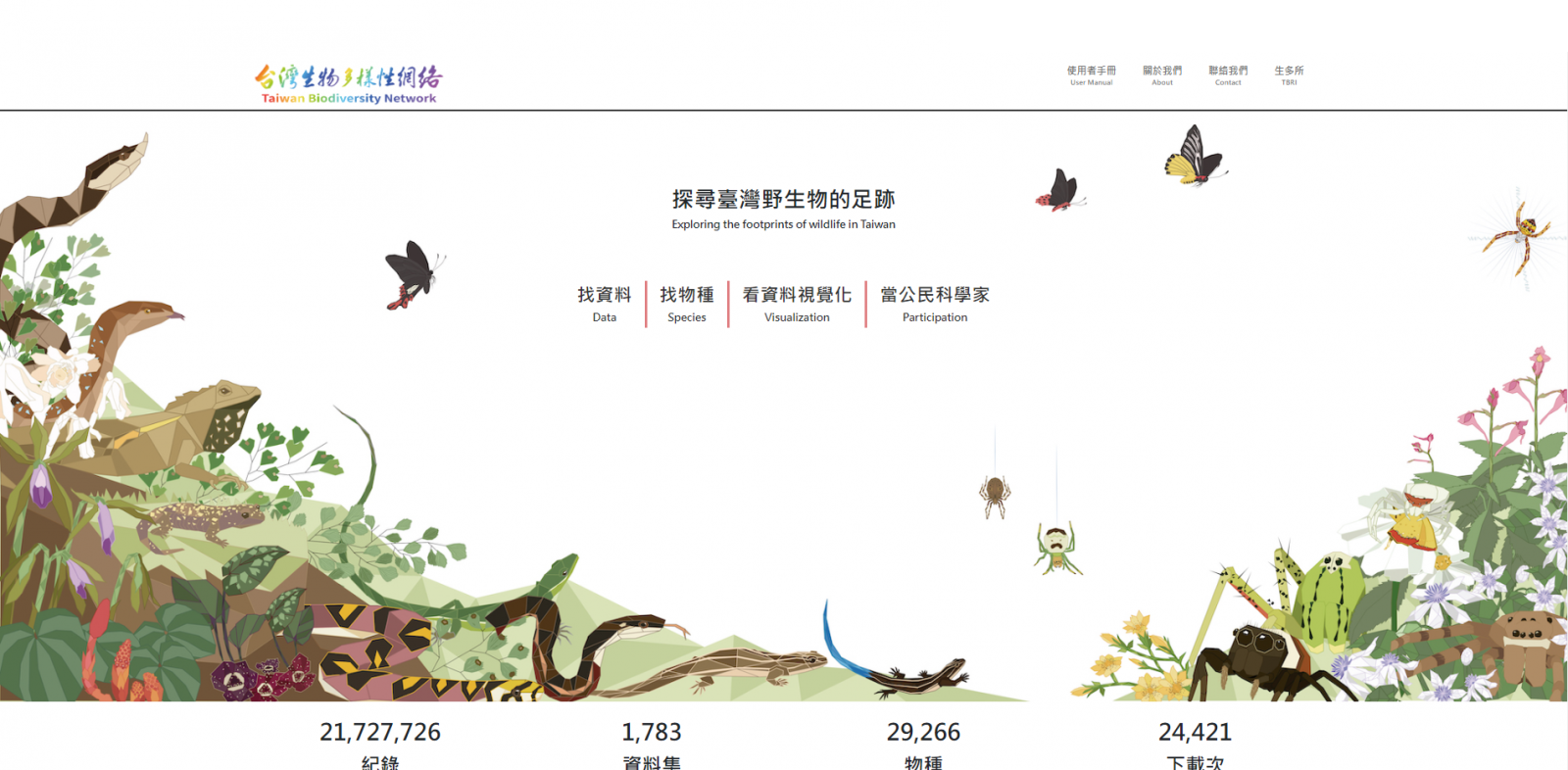Click the heading 探尋臺灣野生物的足跡
The height and width of the screenshot is (770, 1568).
[784, 200]
